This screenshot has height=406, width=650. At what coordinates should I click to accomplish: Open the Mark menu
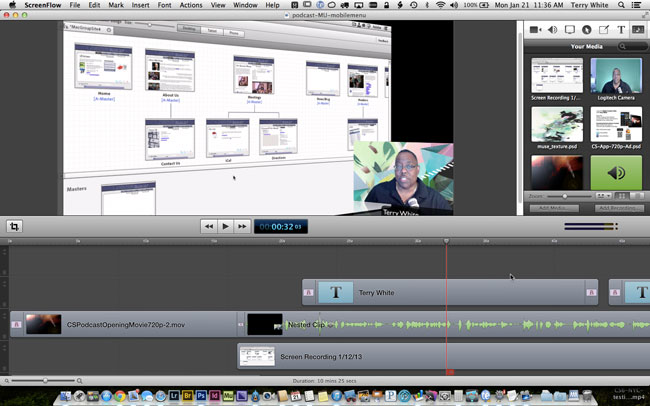(116, 5)
